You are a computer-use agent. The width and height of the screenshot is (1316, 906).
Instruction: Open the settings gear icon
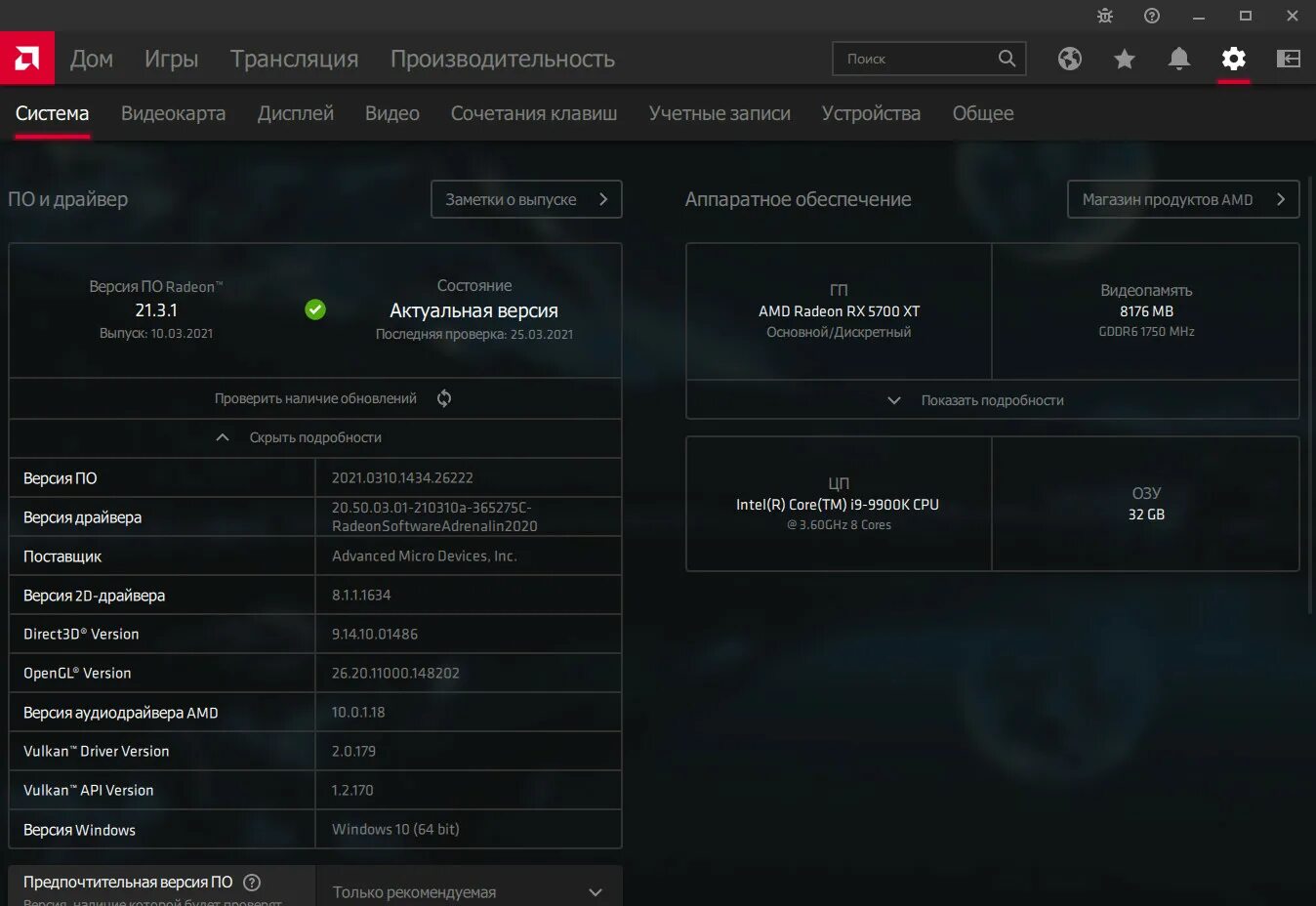coord(1234,59)
